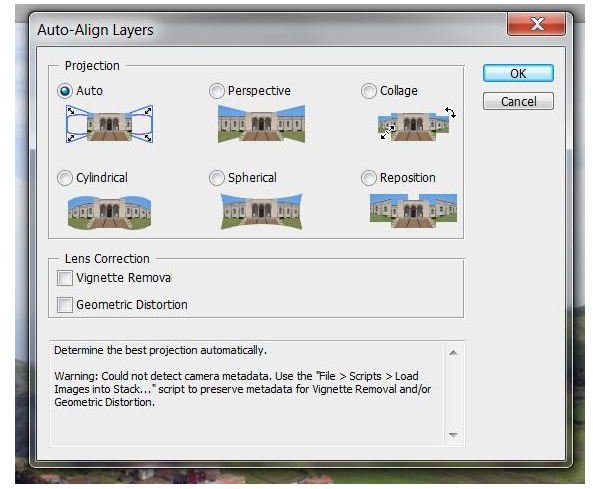Click the Spherical projection preview image
Viewport: 593px width, 489px height.
tap(261, 211)
